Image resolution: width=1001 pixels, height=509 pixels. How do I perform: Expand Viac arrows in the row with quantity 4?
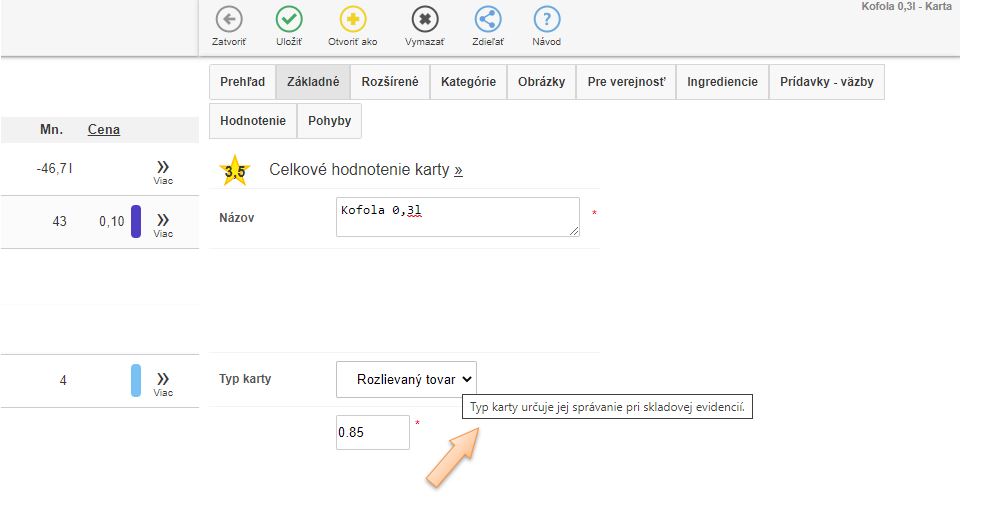[x=163, y=380]
